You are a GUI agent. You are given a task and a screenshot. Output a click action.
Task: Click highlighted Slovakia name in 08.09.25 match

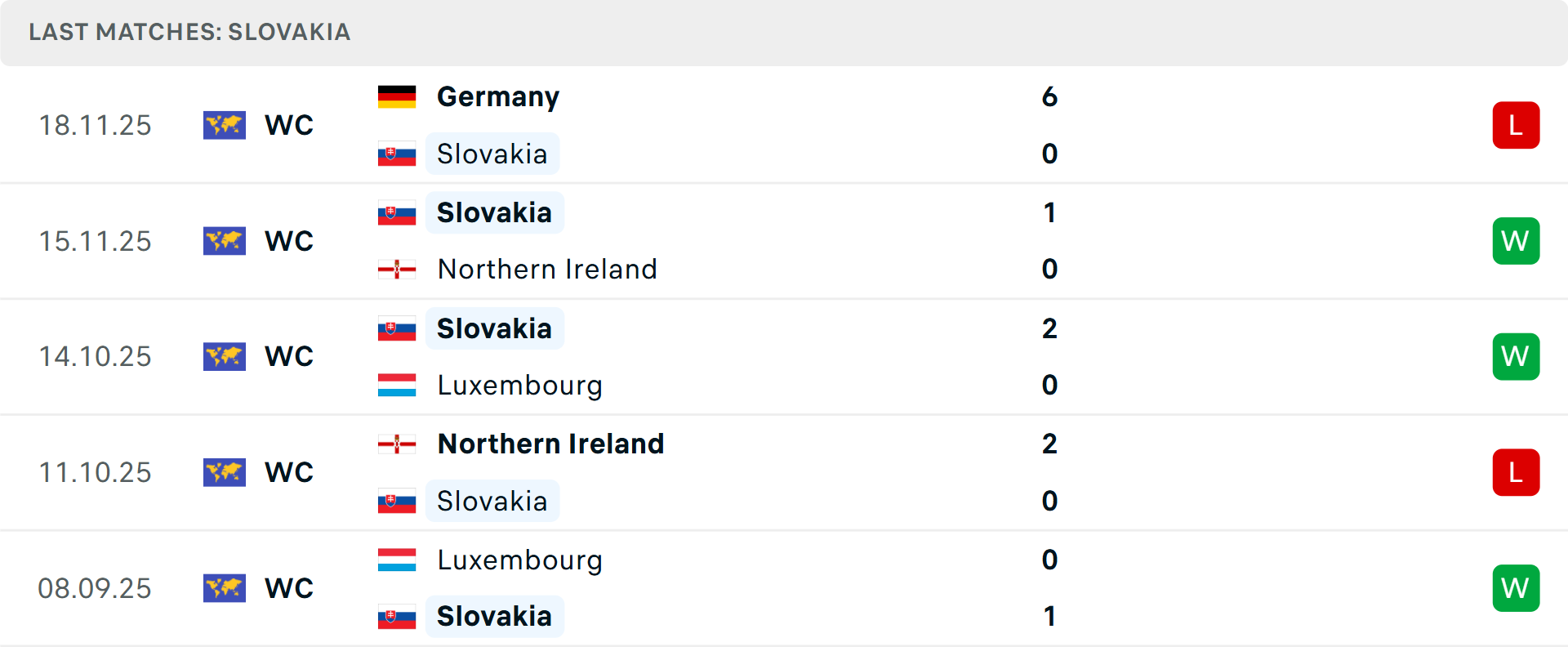click(x=494, y=616)
